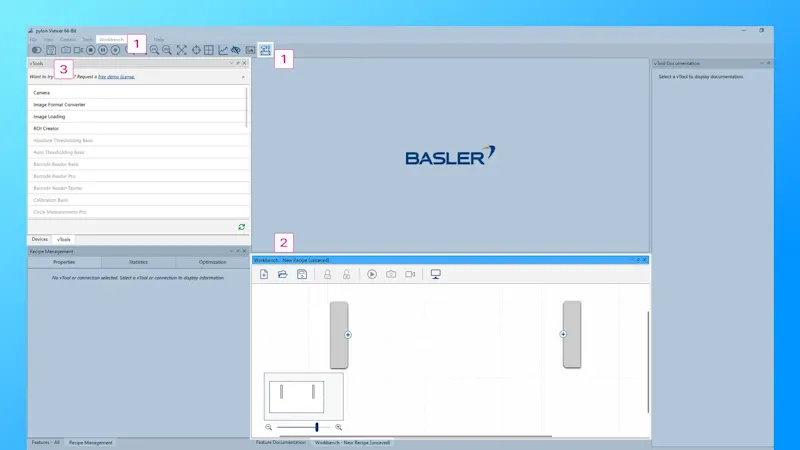Image resolution: width=800 pixels, height=450 pixels.
Task: Click the save recipe icon in the Workbench toolbar
Action: click(x=302, y=274)
